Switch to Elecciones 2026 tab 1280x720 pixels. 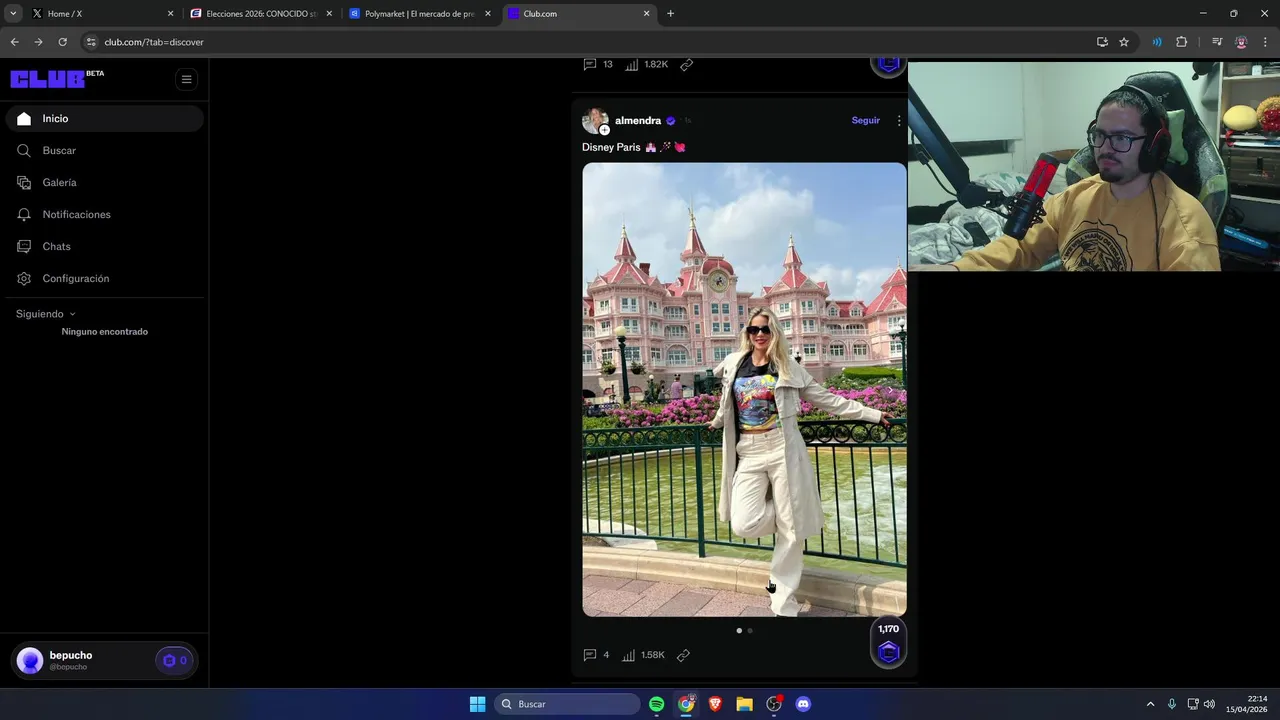261,14
